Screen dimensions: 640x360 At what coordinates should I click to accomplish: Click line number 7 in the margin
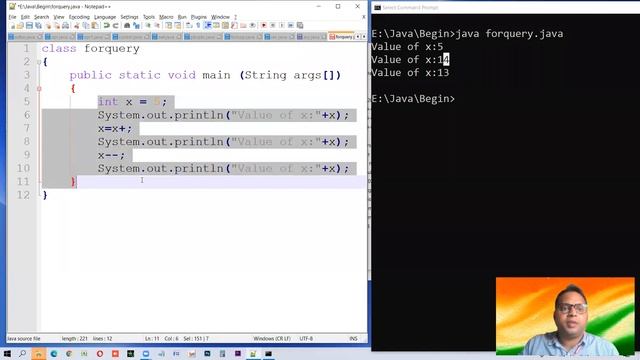point(27,128)
